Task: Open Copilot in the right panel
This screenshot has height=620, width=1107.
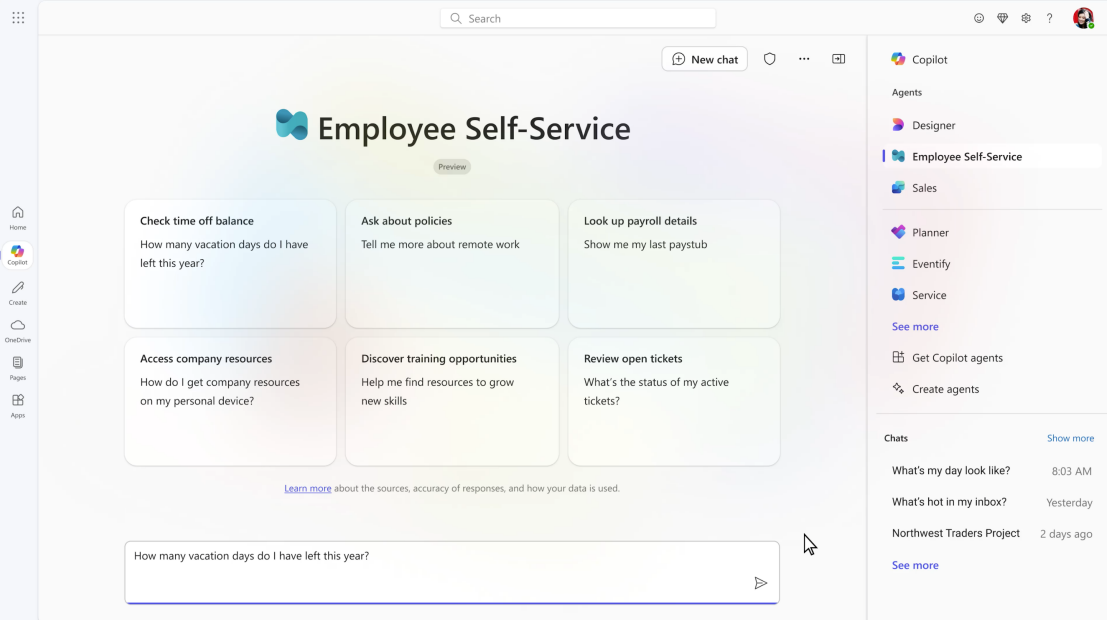Action: [x=920, y=59]
